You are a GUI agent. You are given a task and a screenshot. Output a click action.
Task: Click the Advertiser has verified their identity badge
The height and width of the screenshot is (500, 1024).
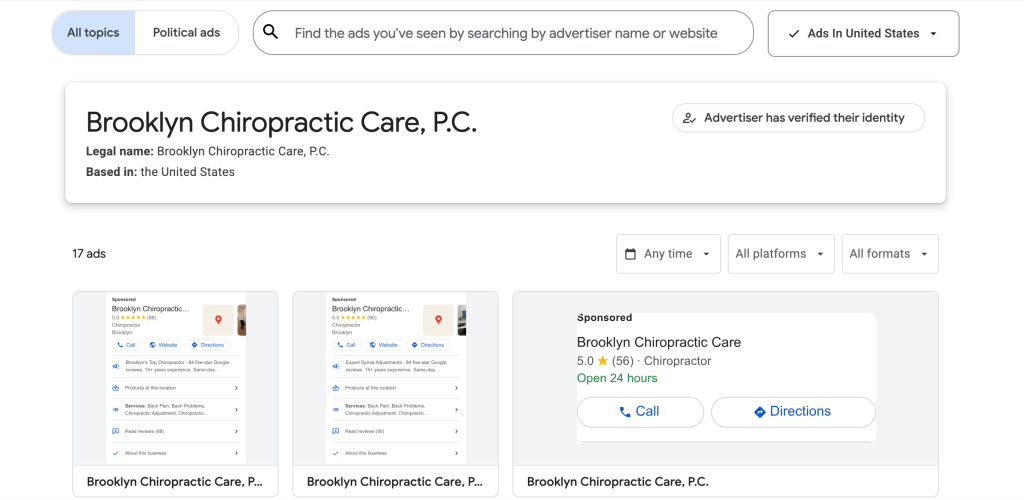coord(798,118)
